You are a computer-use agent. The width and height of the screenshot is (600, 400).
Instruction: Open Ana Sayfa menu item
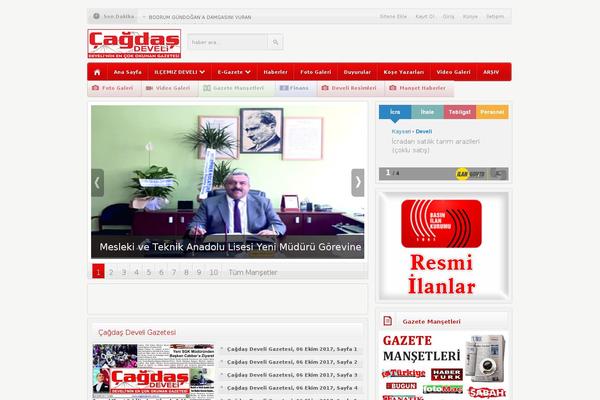pos(127,72)
